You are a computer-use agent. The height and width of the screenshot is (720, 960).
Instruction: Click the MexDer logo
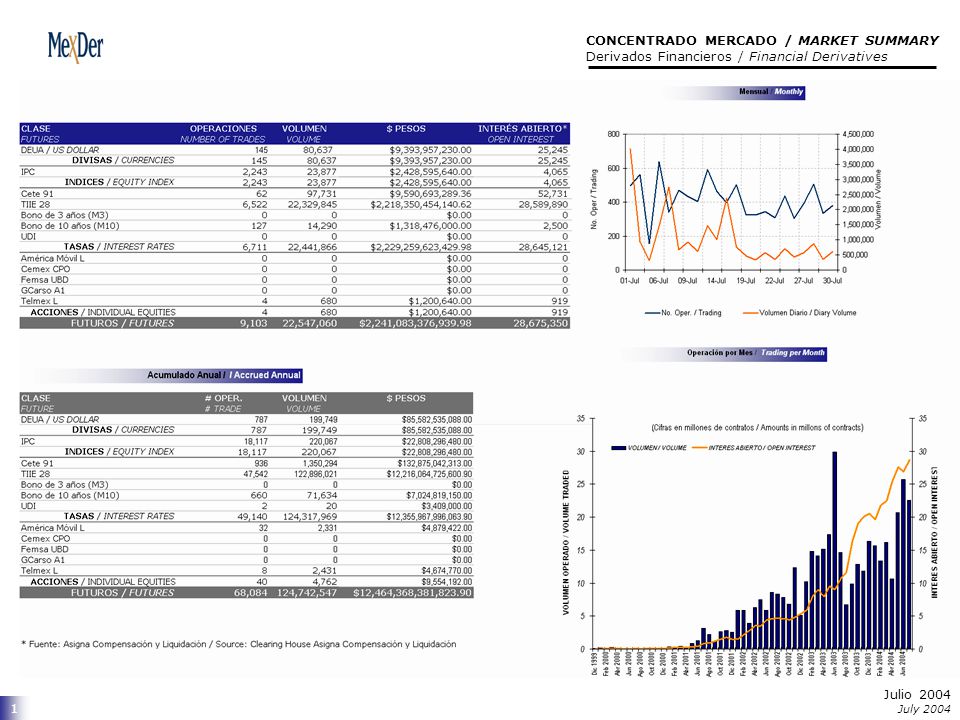pyautogui.click(x=75, y=47)
